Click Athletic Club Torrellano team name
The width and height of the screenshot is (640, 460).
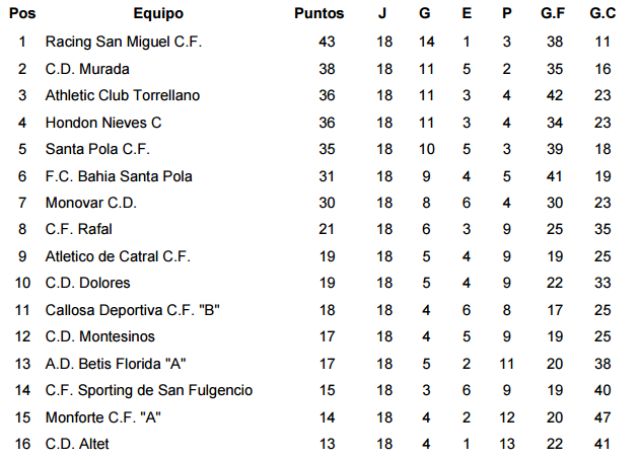(123, 96)
